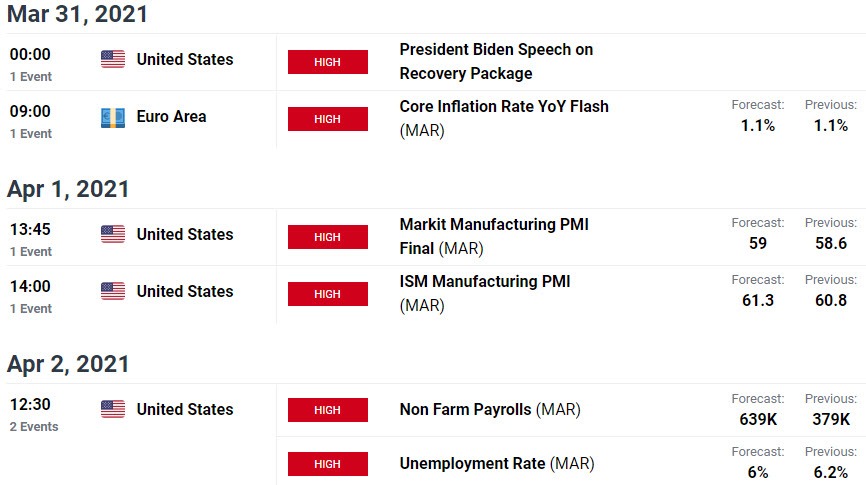Screen dimensions: 866x485
Task: Expand the 12:30 '2 Events' group
Action: coord(34,426)
